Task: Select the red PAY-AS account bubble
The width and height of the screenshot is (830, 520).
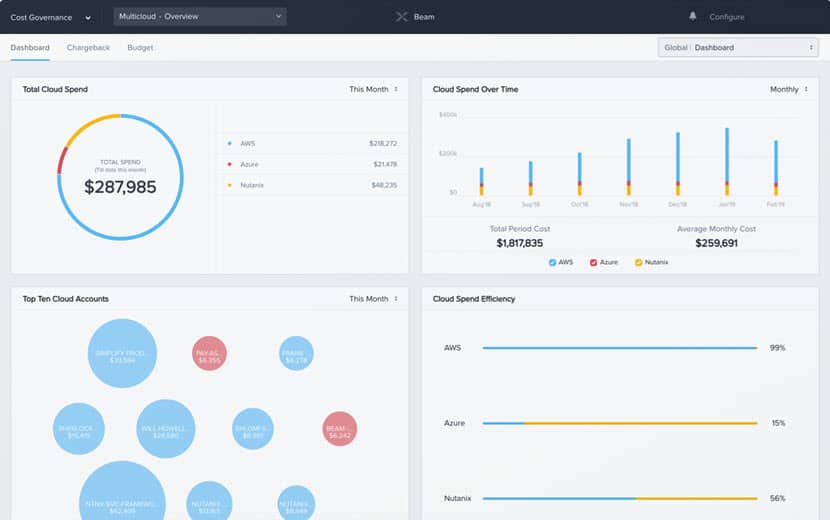Action: [x=209, y=353]
